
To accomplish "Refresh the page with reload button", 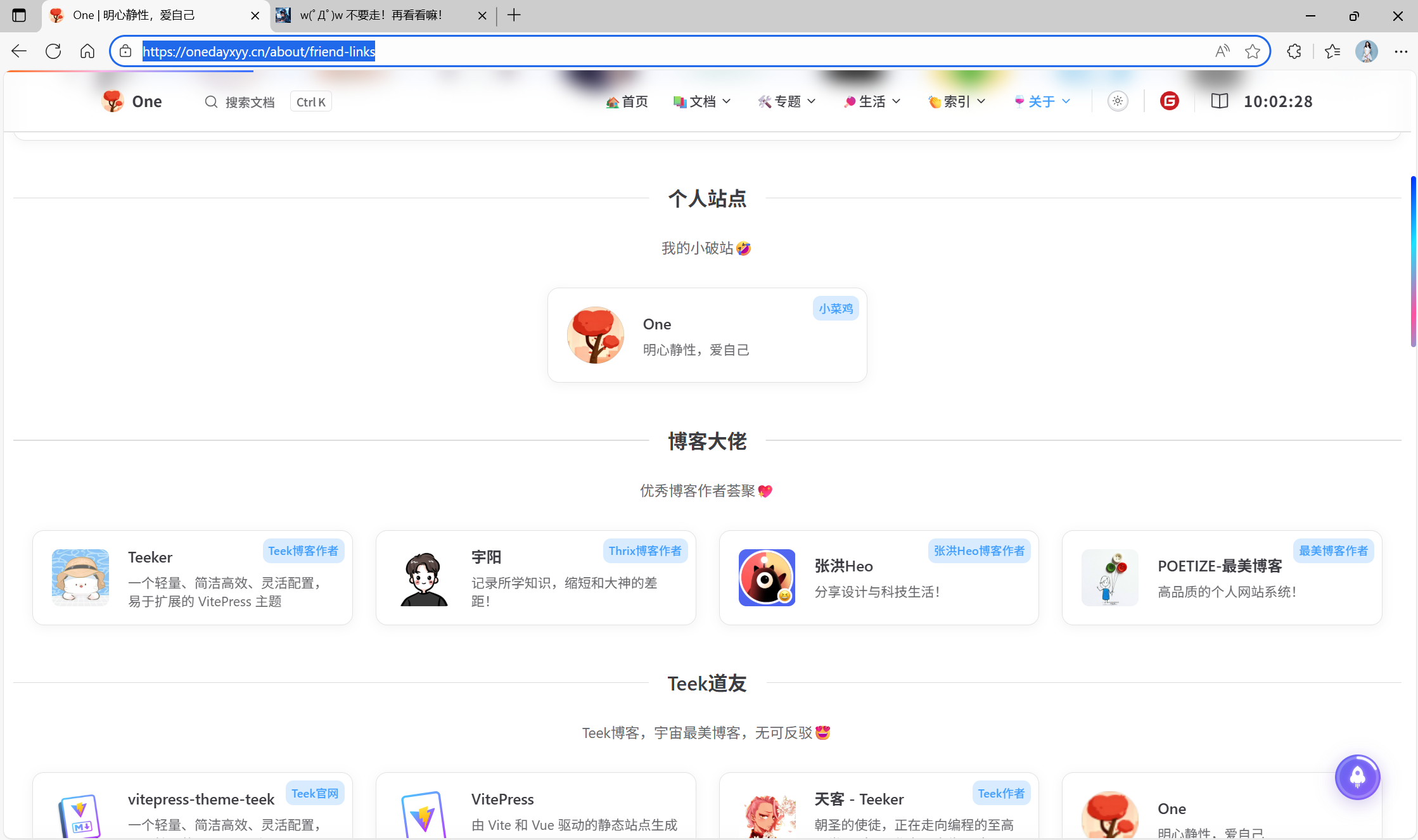I will point(53,51).
